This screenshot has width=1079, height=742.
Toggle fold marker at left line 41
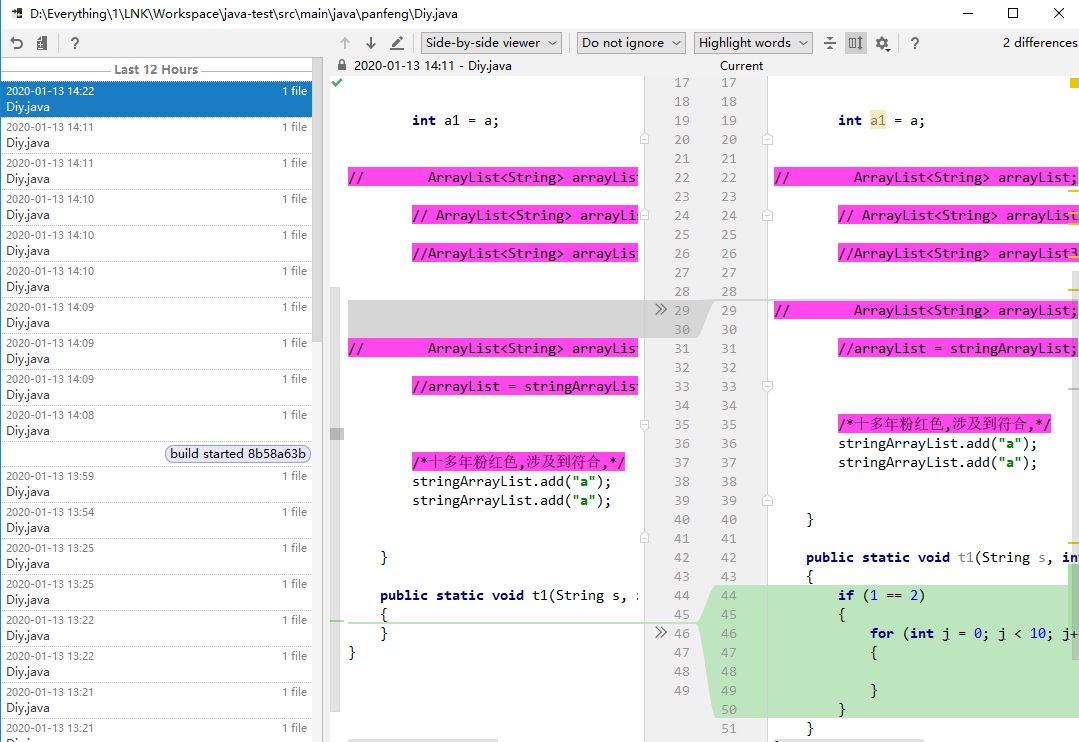click(x=644, y=538)
